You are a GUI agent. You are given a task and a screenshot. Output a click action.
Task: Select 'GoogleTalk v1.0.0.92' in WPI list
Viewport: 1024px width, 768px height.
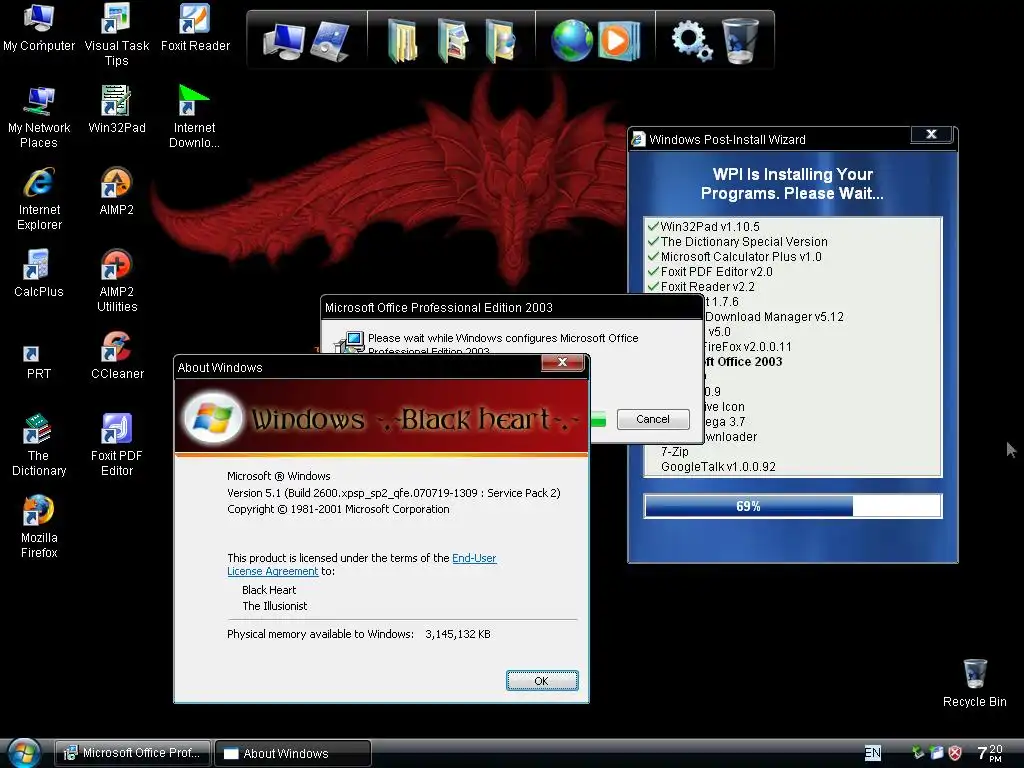(x=718, y=466)
